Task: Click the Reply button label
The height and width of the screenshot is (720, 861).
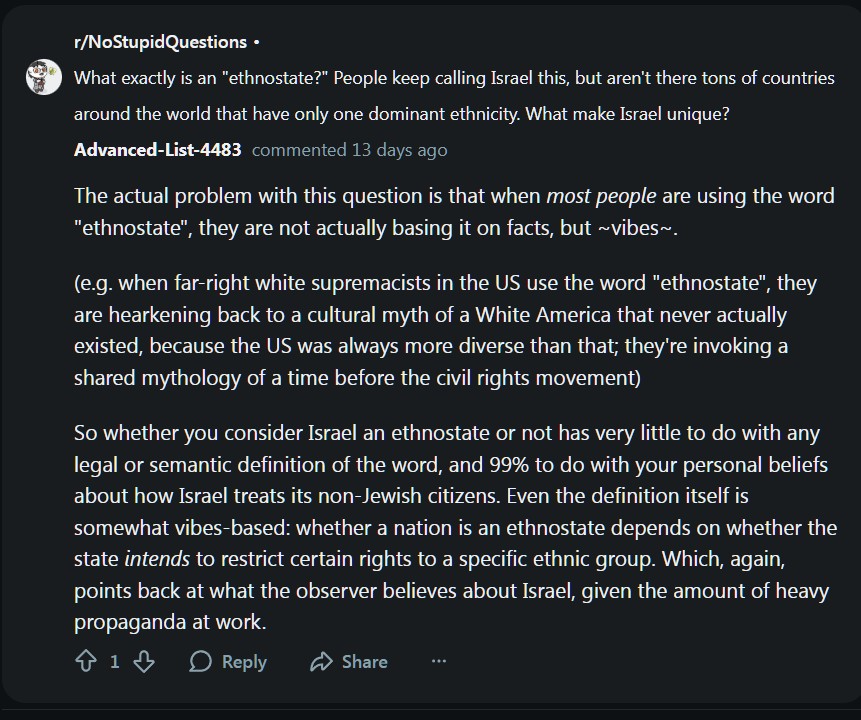Action: pyautogui.click(x=244, y=661)
